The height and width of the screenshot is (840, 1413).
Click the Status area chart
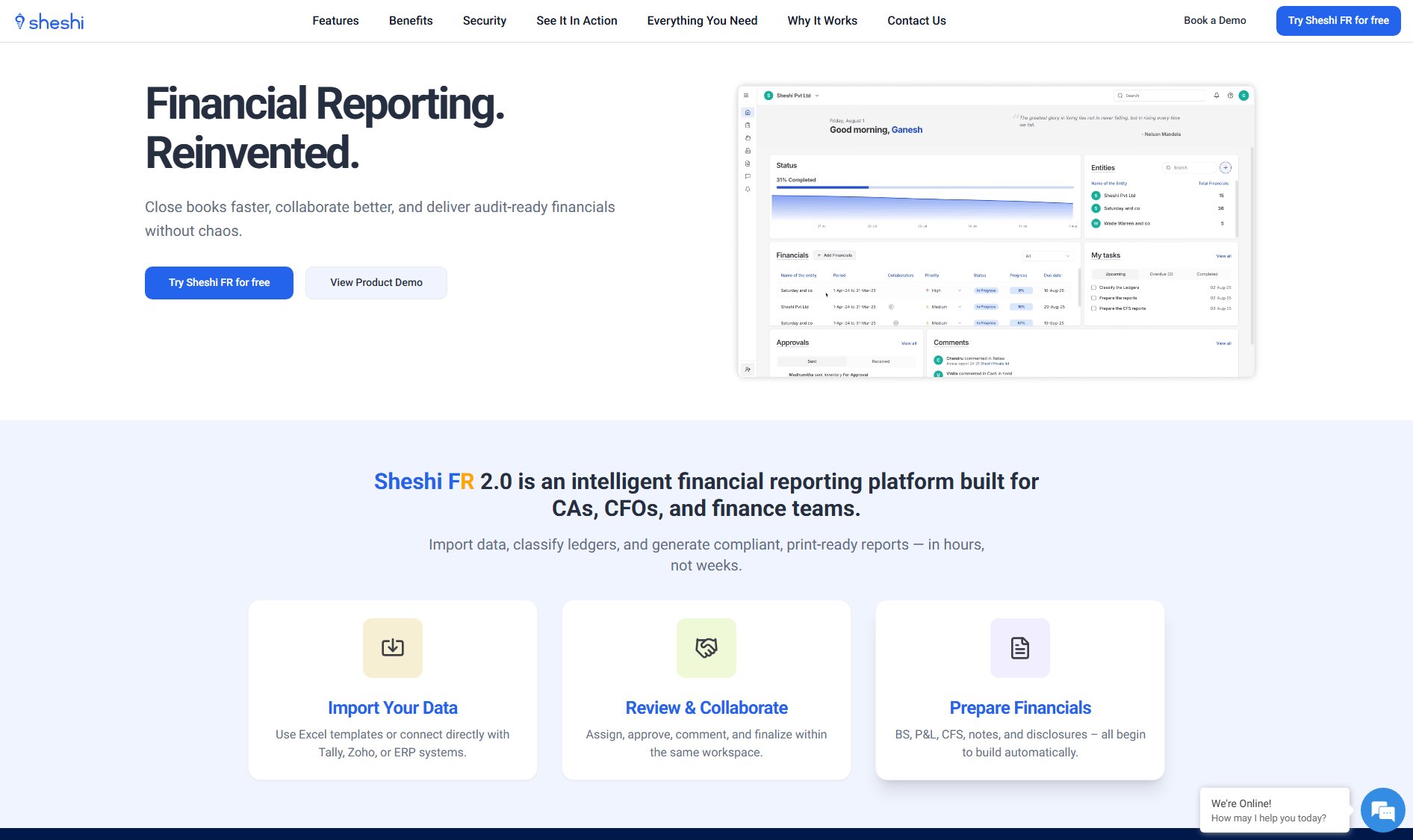coord(922,207)
